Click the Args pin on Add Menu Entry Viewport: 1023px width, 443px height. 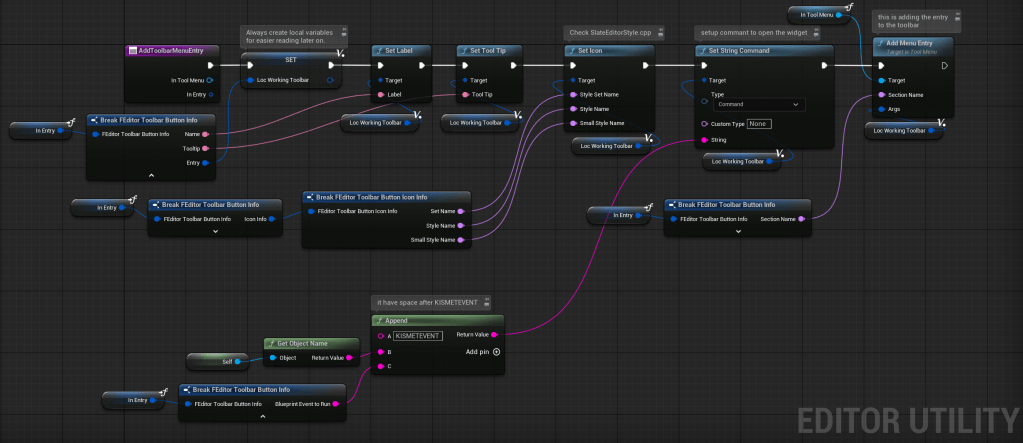882,109
